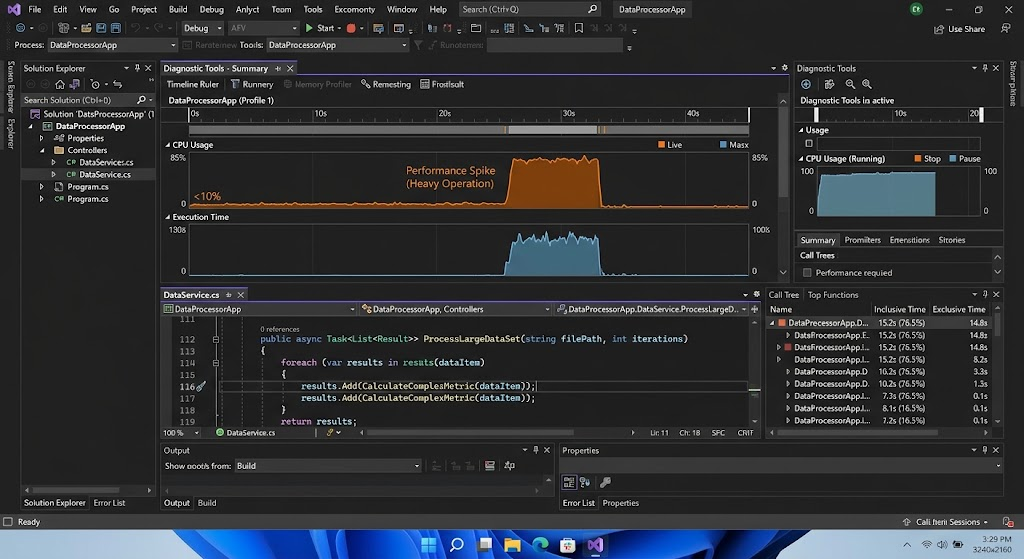
Task: Open the Project menu
Action: click(144, 9)
